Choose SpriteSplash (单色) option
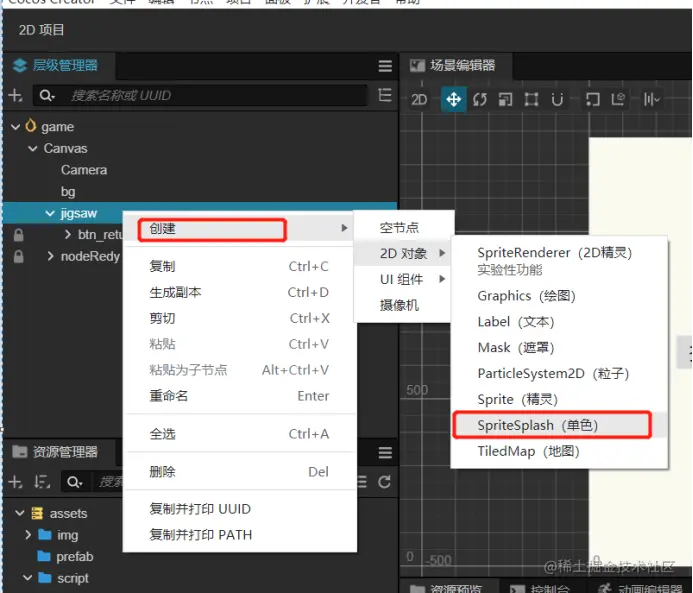693x593 pixels. click(x=559, y=425)
